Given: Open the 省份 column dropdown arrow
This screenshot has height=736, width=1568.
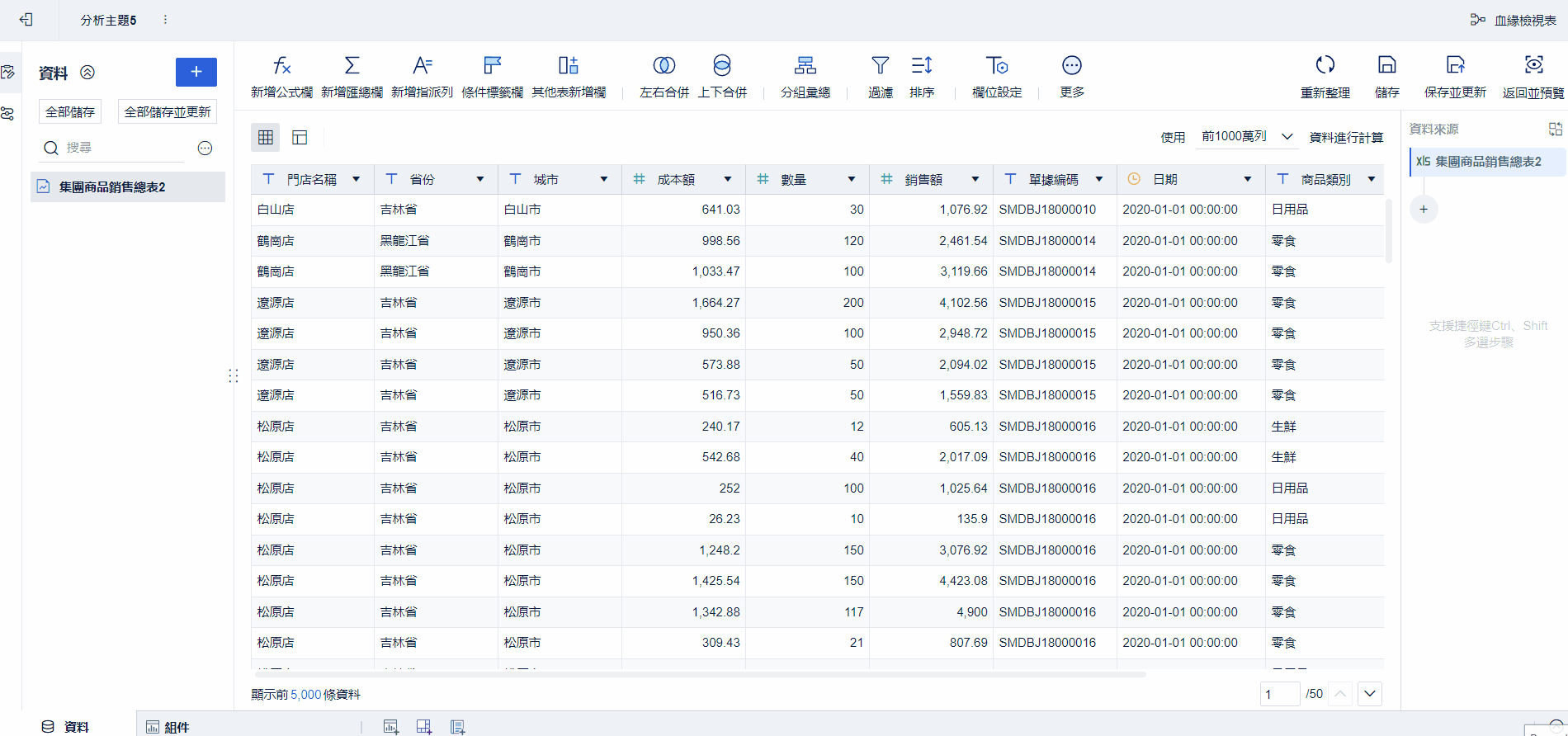Looking at the screenshot, I should 480,179.
